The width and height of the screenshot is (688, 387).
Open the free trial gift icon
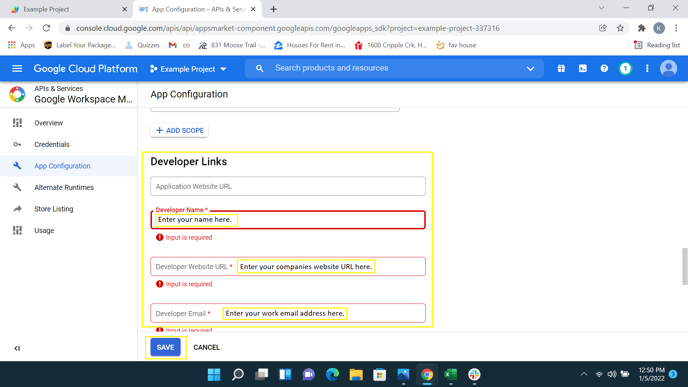561,68
